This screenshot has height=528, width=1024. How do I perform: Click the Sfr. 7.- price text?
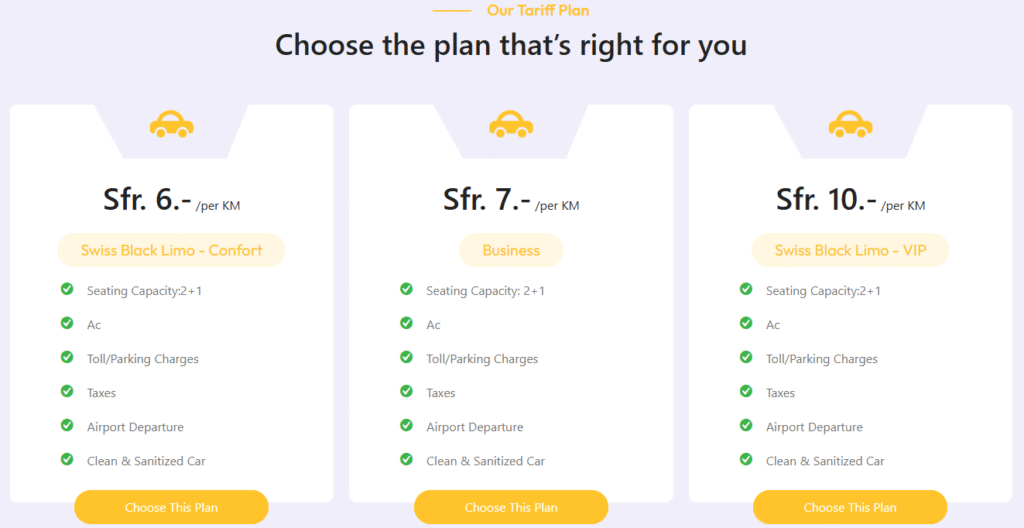click(x=487, y=199)
